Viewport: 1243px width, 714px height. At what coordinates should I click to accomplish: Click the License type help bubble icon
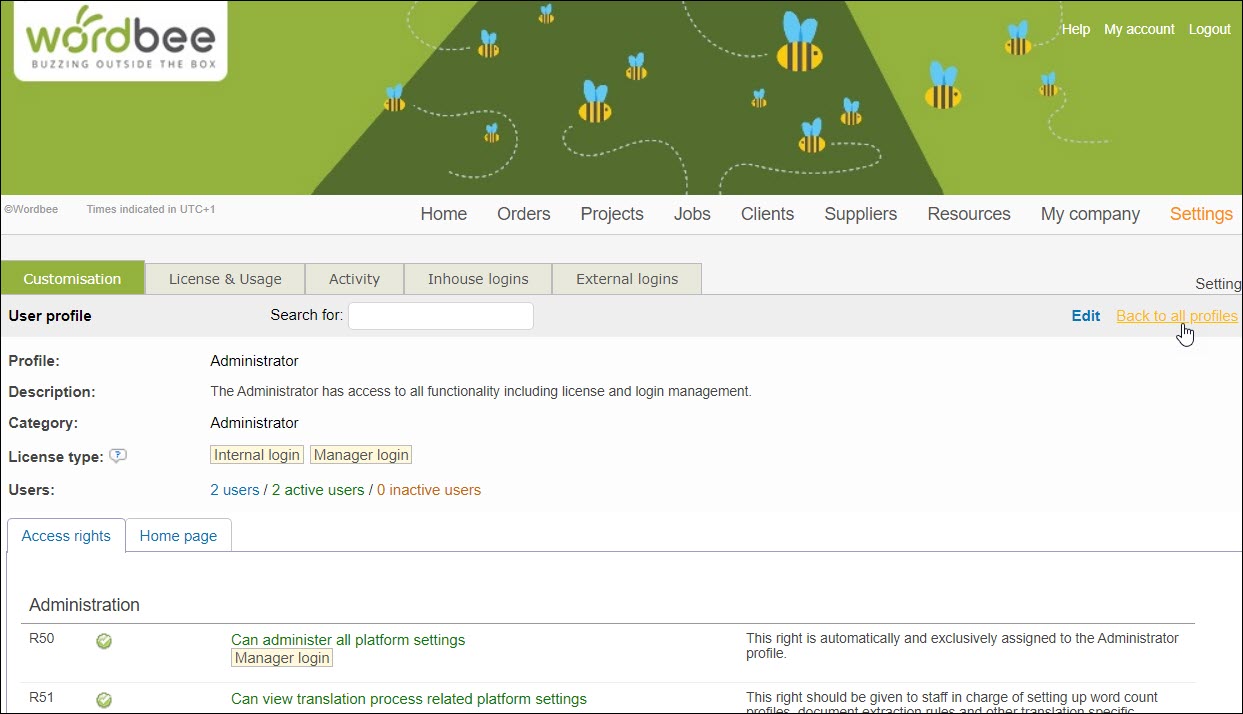pyautogui.click(x=118, y=456)
